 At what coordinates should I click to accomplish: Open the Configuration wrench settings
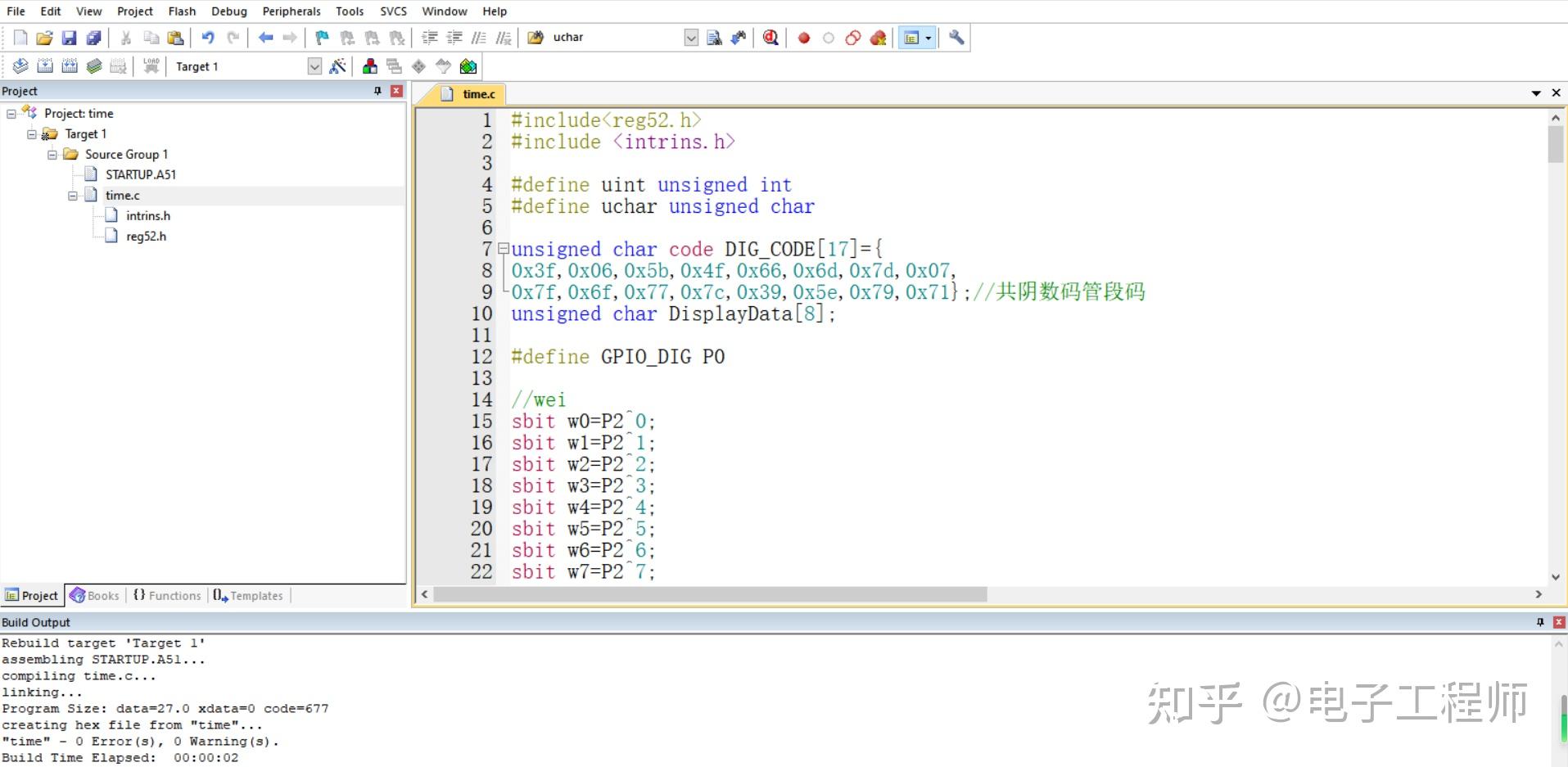coord(956,38)
